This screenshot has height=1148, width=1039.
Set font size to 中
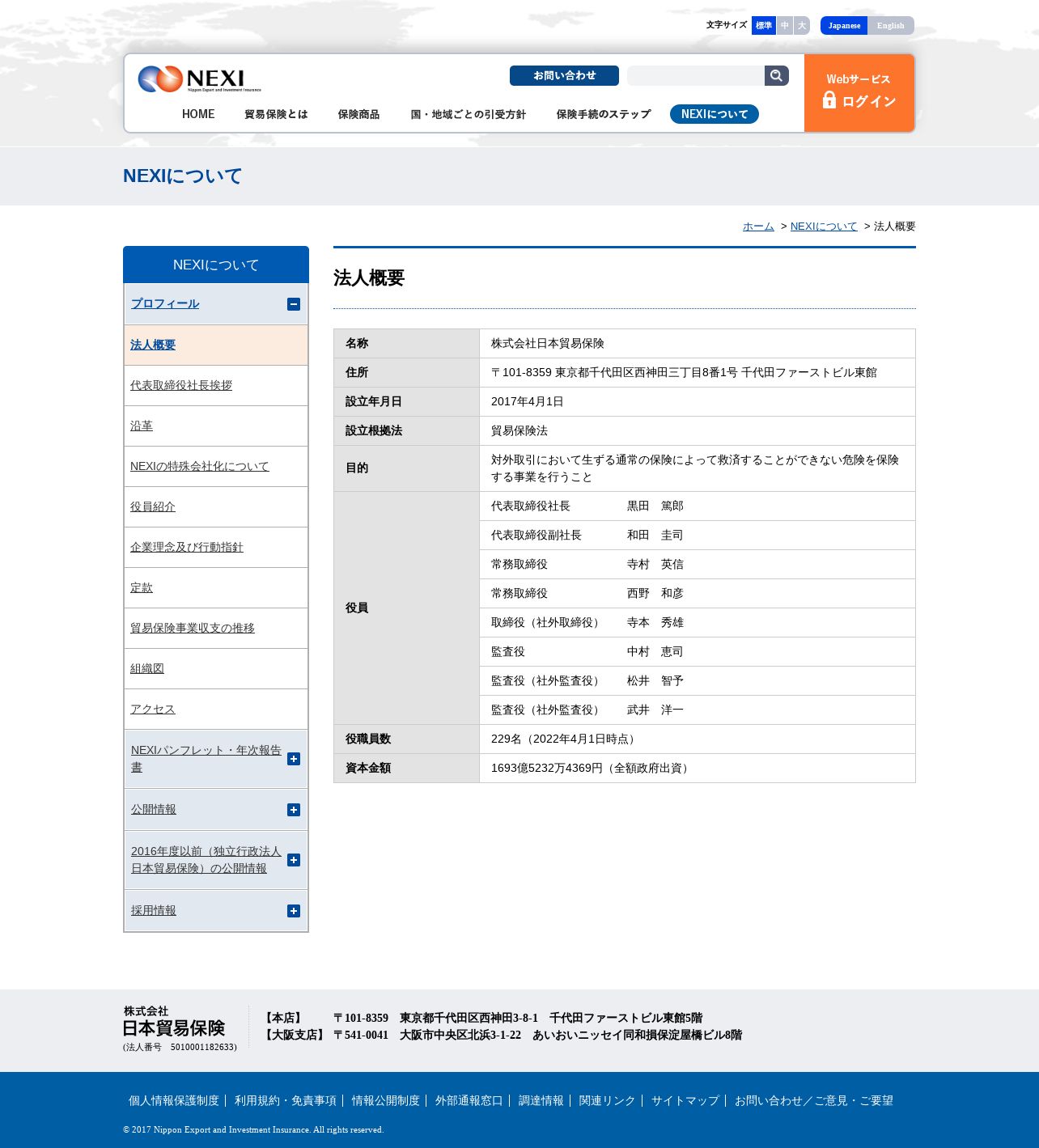785,25
